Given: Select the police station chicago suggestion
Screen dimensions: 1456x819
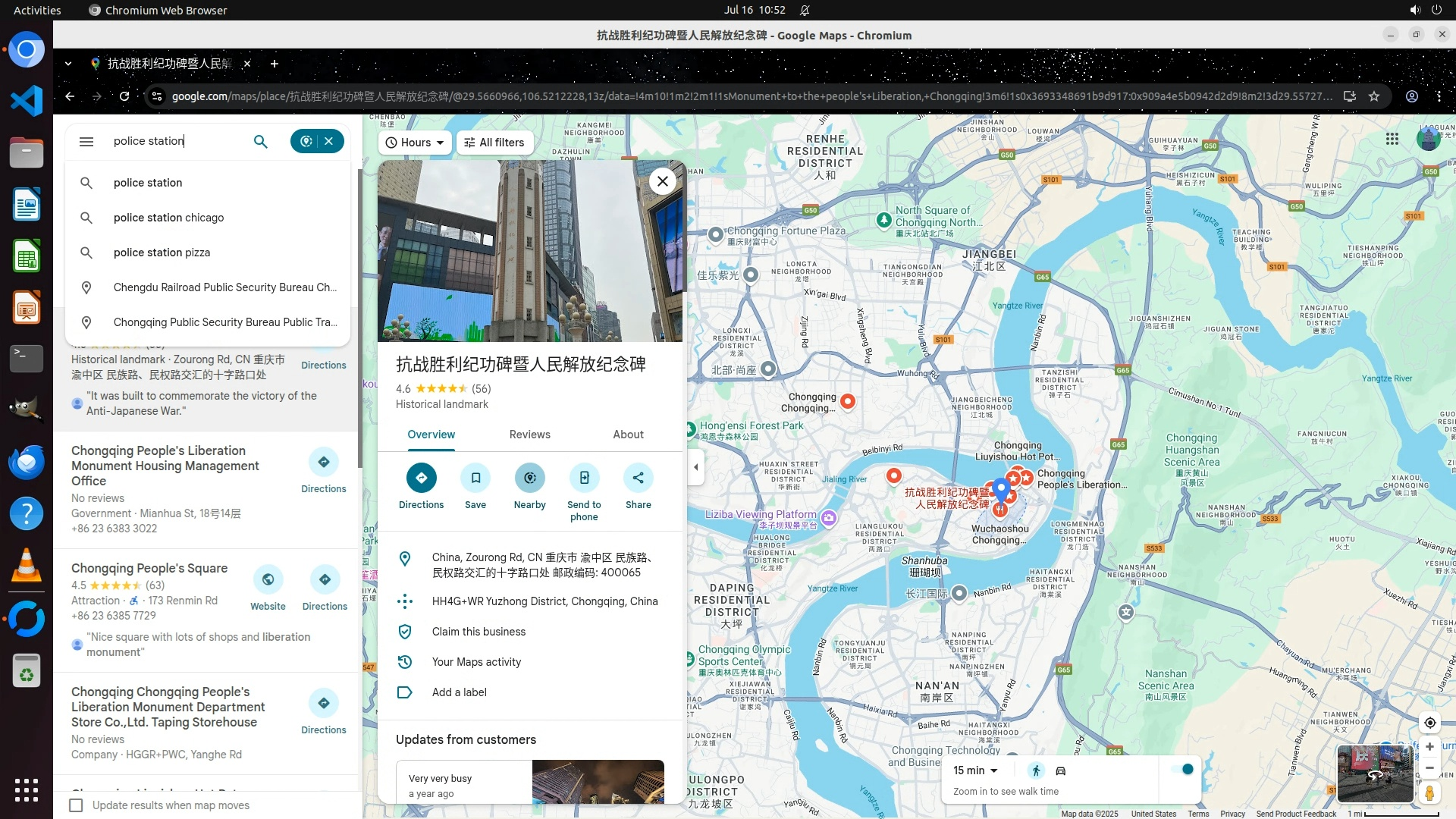Looking at the screenshot, I should click(168, 218).
